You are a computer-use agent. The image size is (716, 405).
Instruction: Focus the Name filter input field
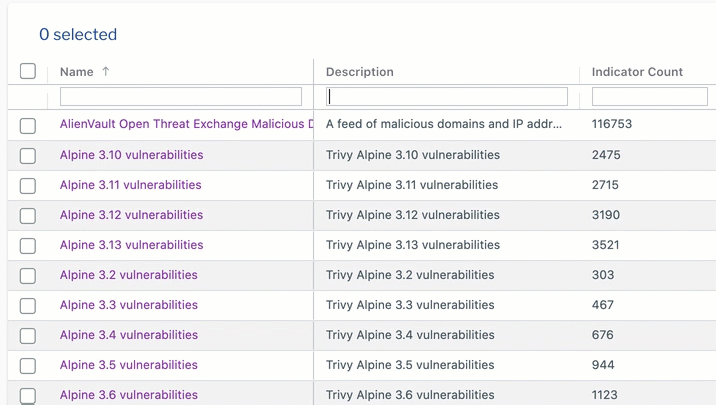pyautogui.click(x=181, y=96)
